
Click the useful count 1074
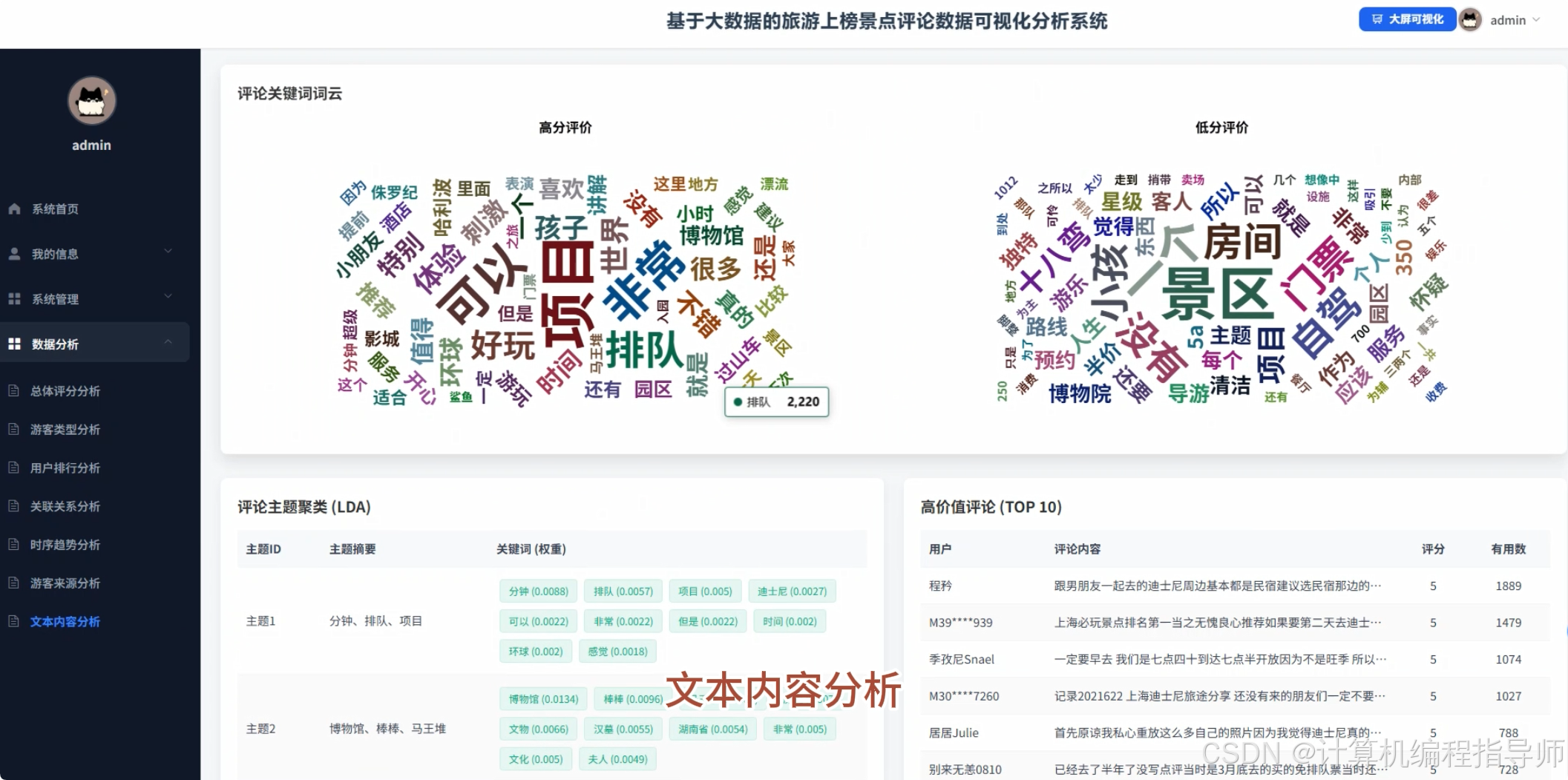pos(1509,659)
